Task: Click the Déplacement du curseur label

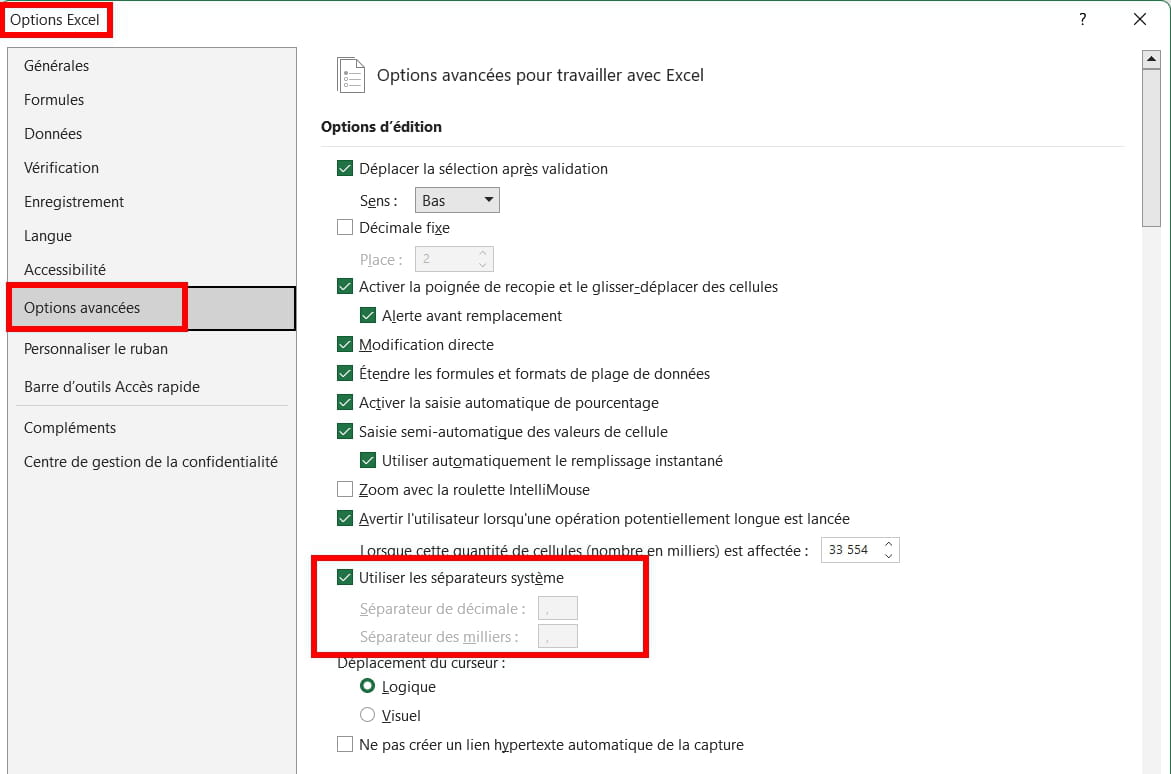Action: [421, 663]
